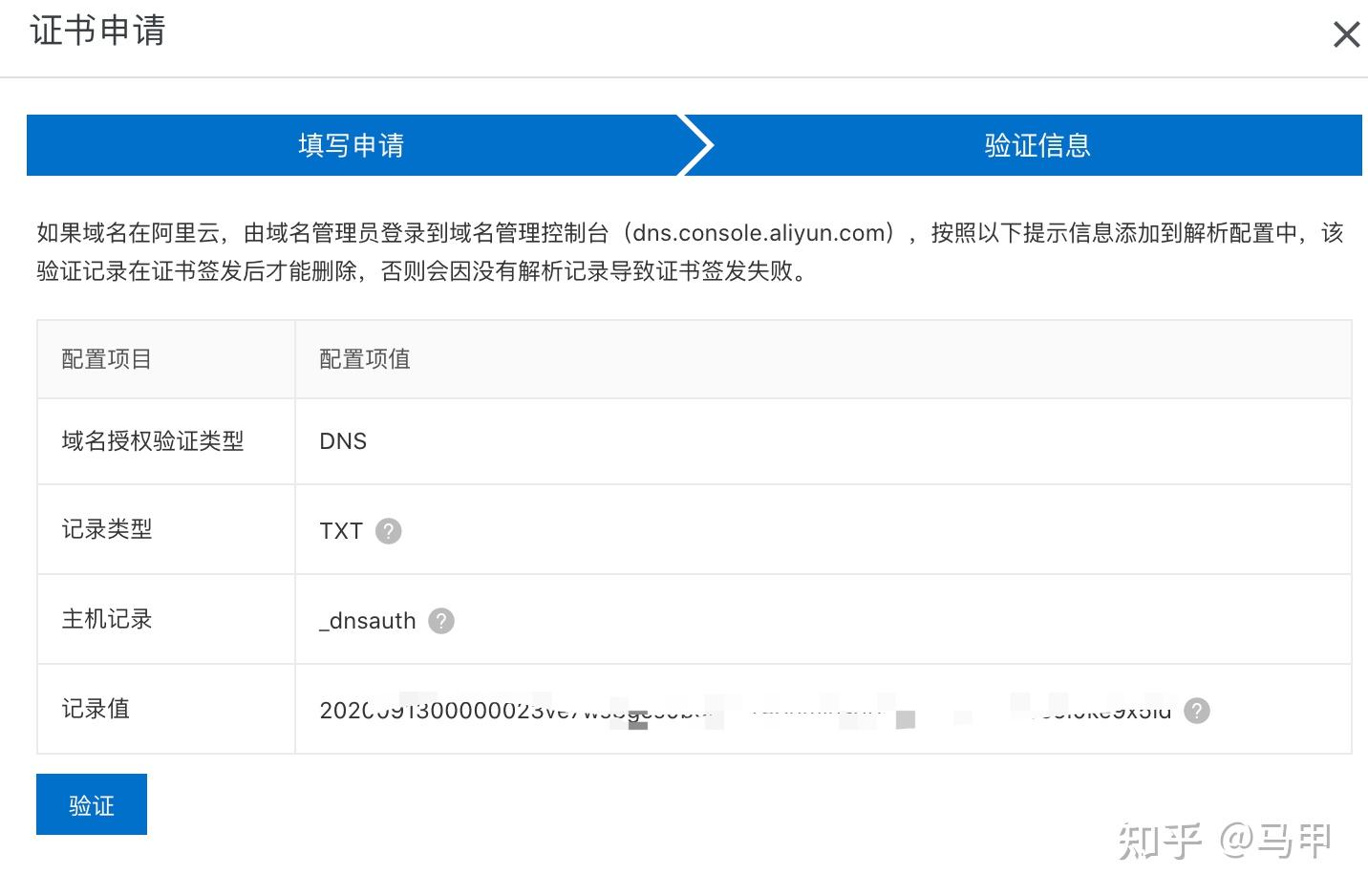This screenshot has width=1368, height=896.
Task: Select the 验证信息 step tab
Action: 1037,145
